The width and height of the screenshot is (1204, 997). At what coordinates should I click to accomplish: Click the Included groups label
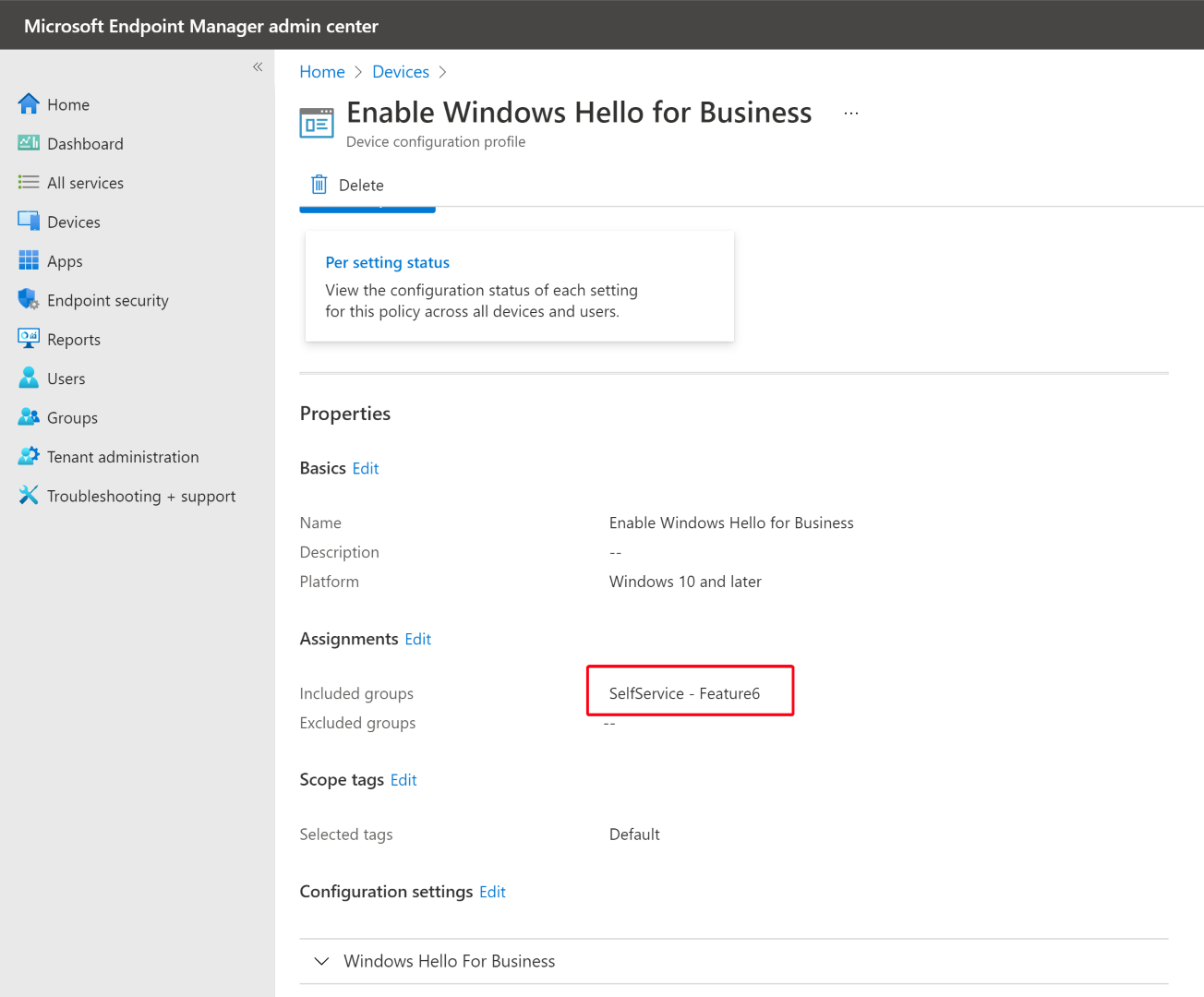click(x=356, y=693)
